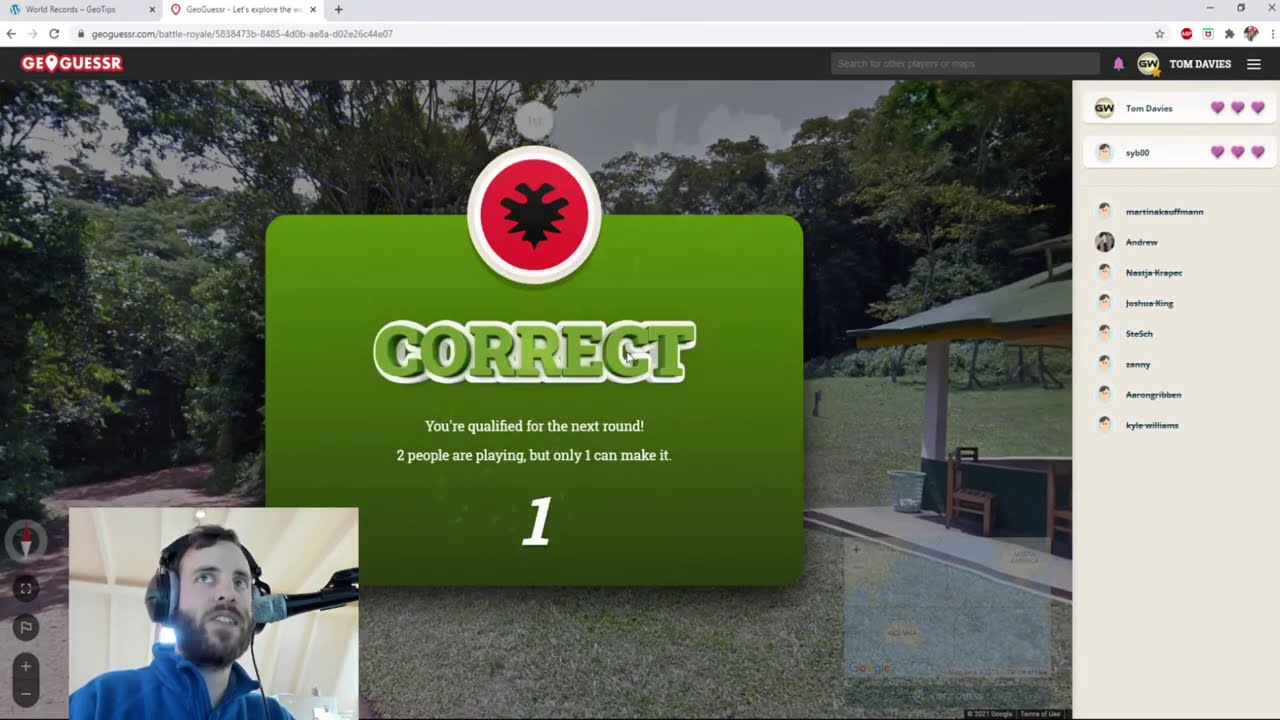Click the guess mini-map
The height and width of the screenshot is (720, 1280).
click(x=947, y=608)
